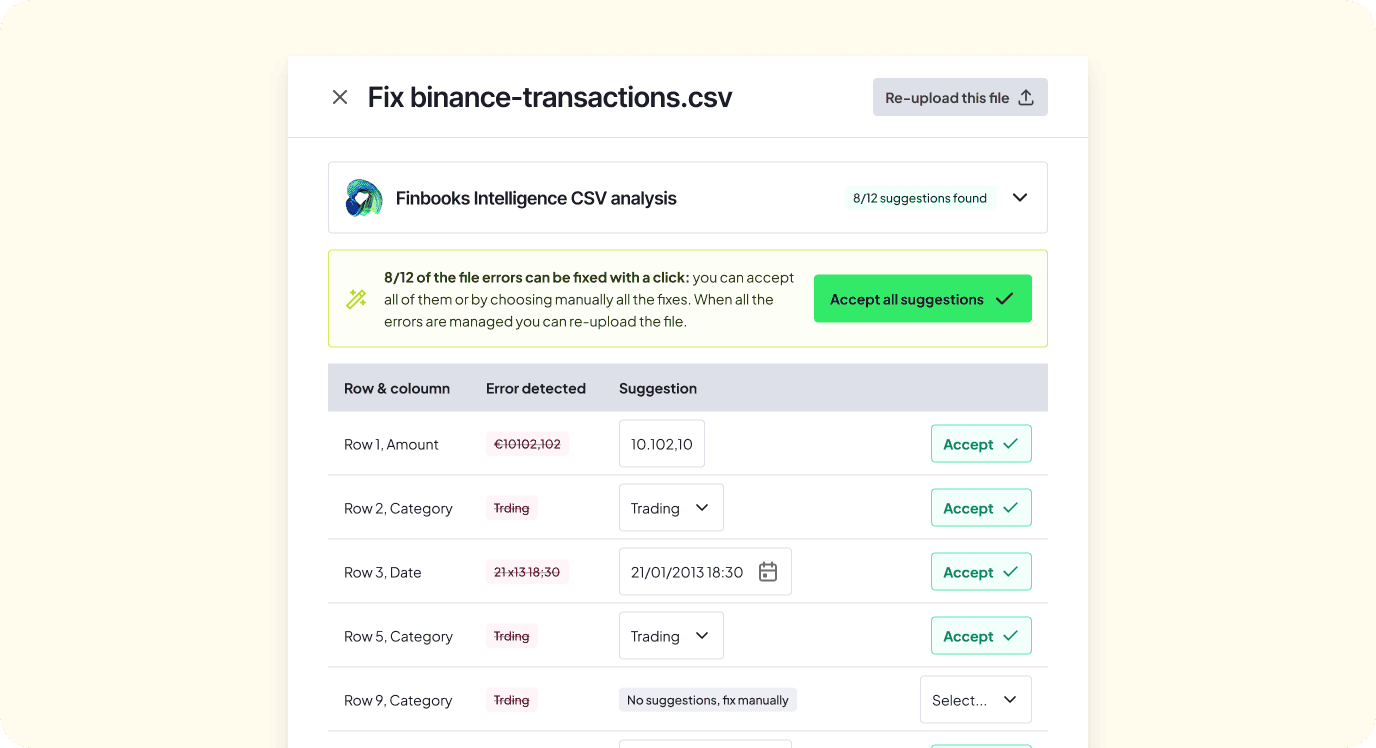Open the calendar icon for Row 3 date
1376x748 pixels.
click(x=768, y=572)
